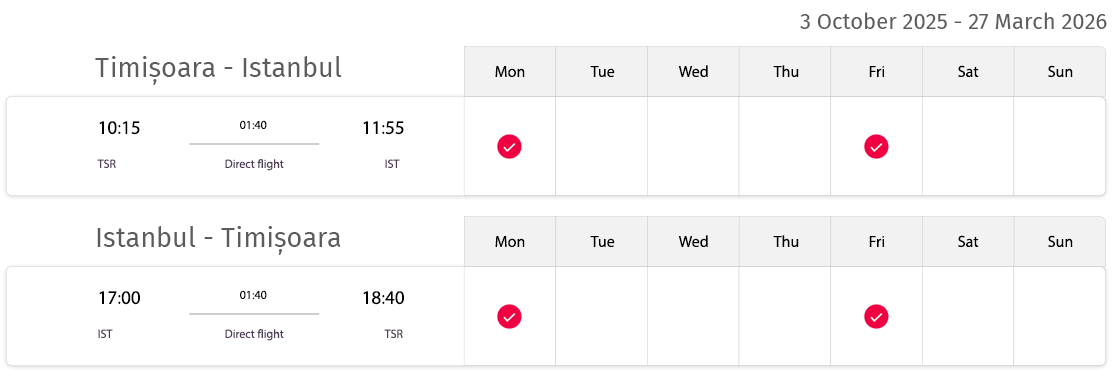This screenshot has height=380, width=1112.
Task: Click empty Saturday cell for Istanbul - Timișoara
Action: tap(968, 316)
